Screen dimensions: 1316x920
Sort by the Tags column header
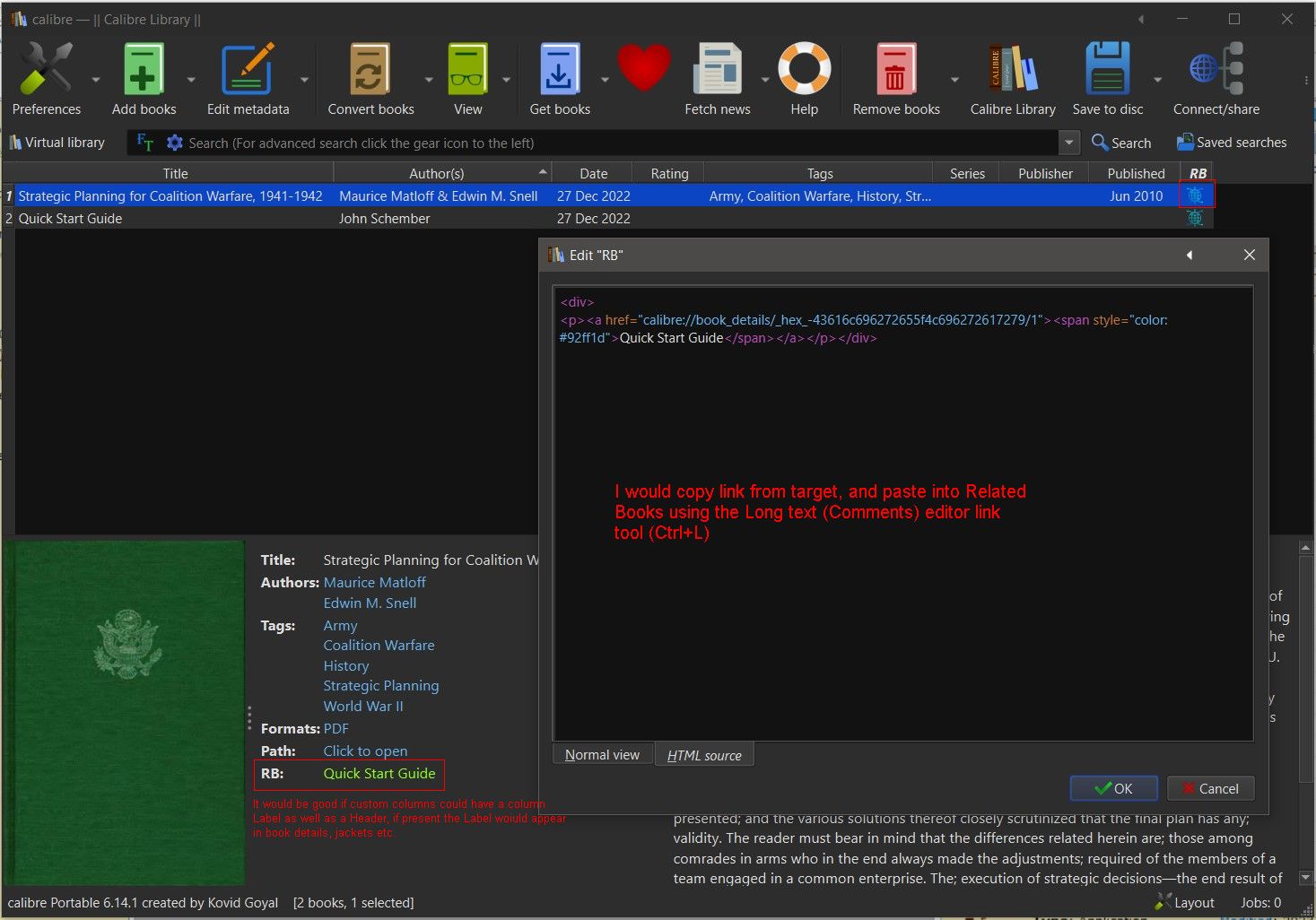point(820,173)
